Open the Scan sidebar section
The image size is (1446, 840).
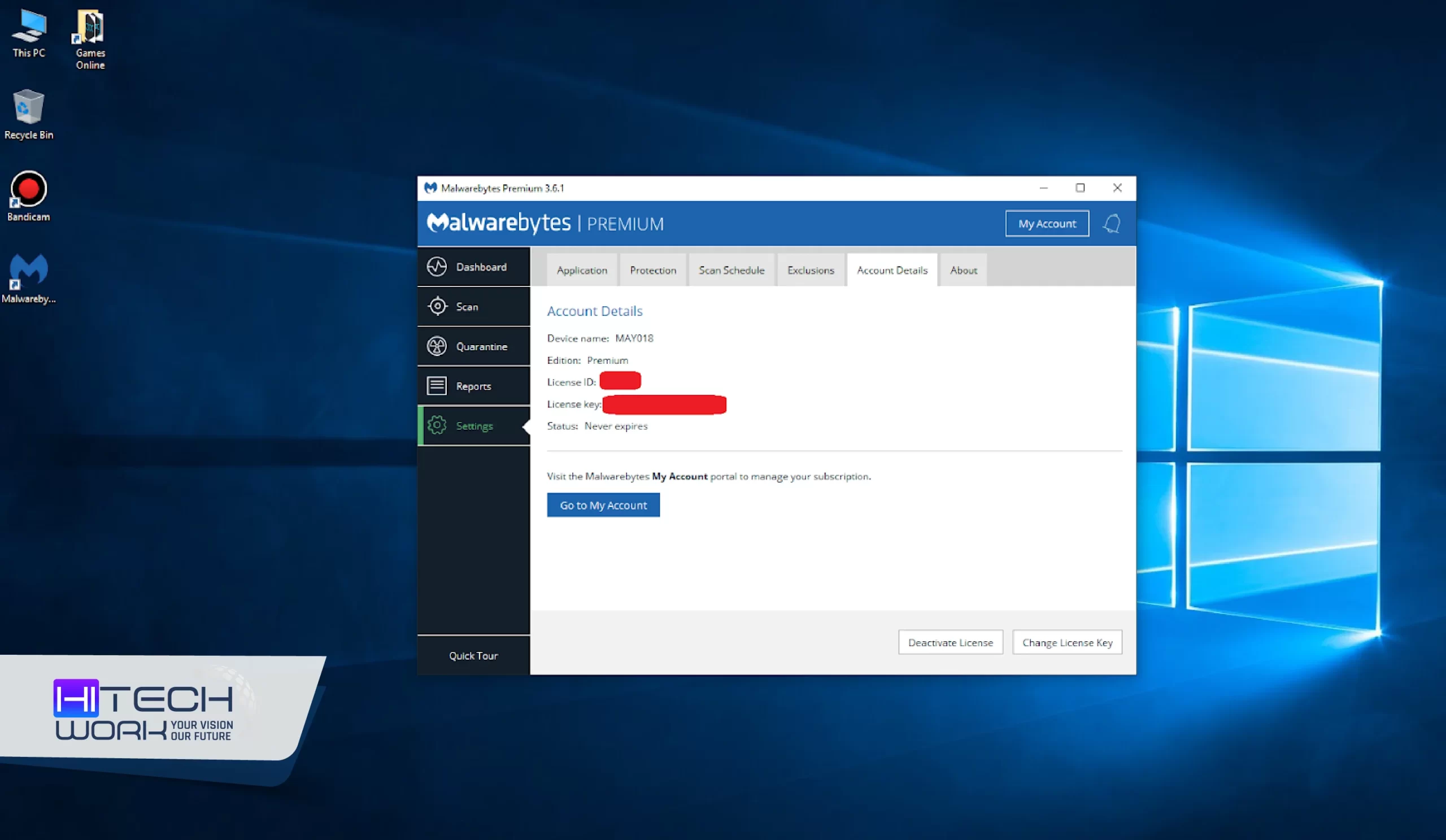coord(473,306)
